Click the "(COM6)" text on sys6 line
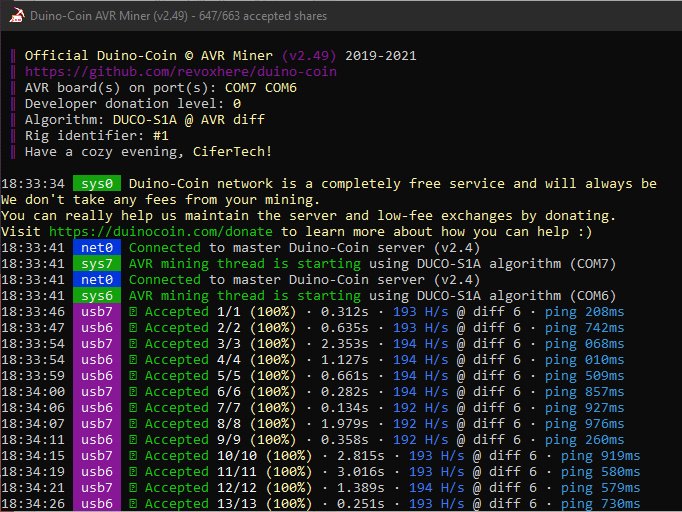 tap(593, 296)
